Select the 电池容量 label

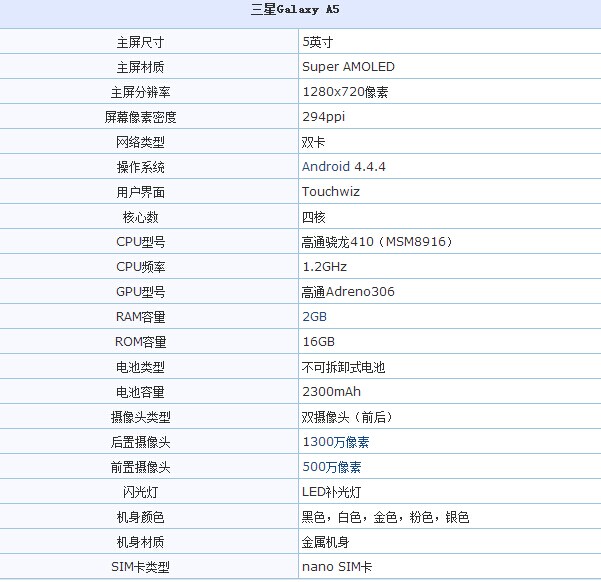click(x=140, y=392)
